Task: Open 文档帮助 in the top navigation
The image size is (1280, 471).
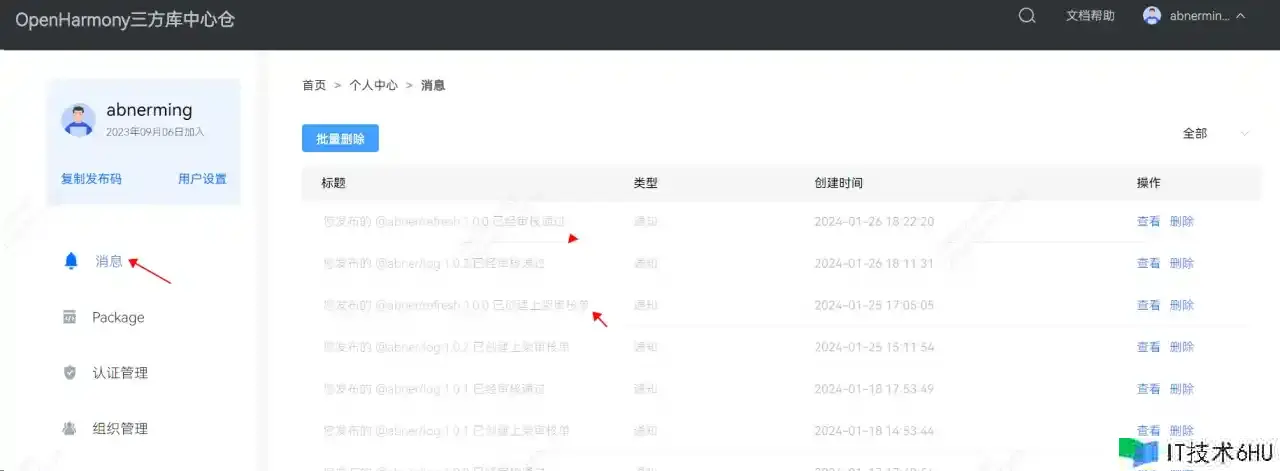Action: tap(1090, 16)
